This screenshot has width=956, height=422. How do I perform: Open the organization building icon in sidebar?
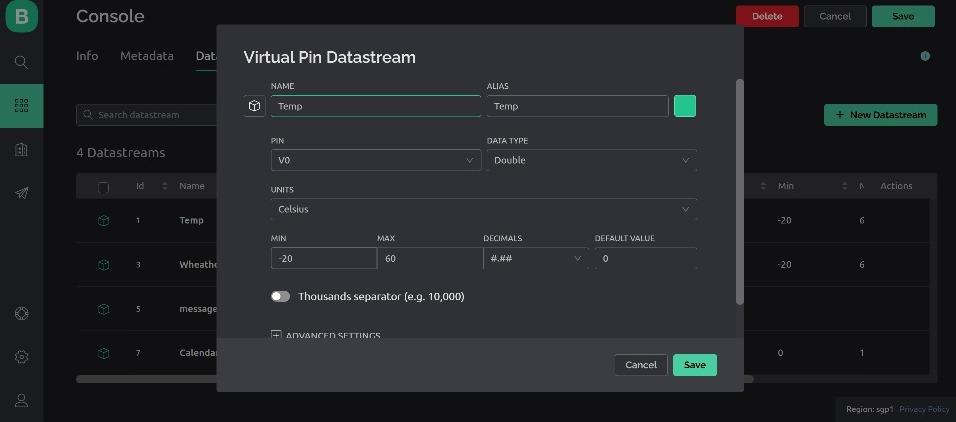point(21,149)
